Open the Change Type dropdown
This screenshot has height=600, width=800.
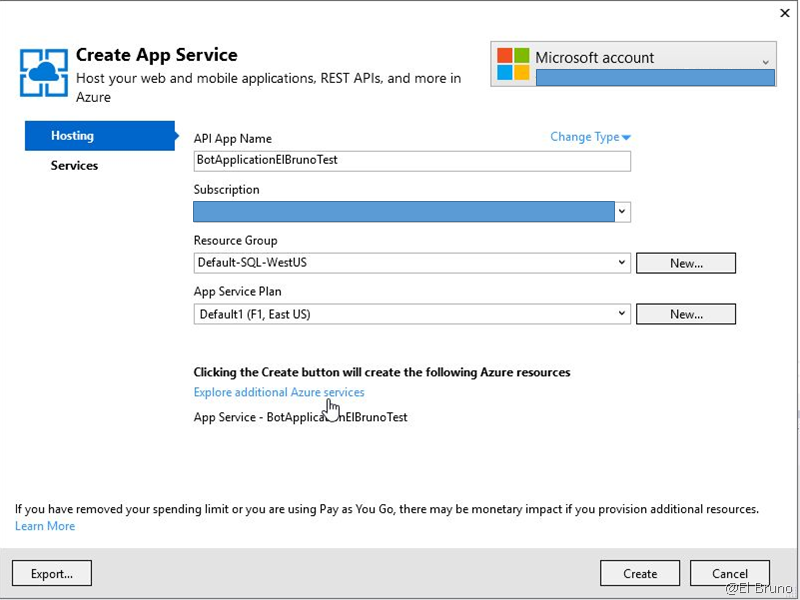click(x=590, y=137)
